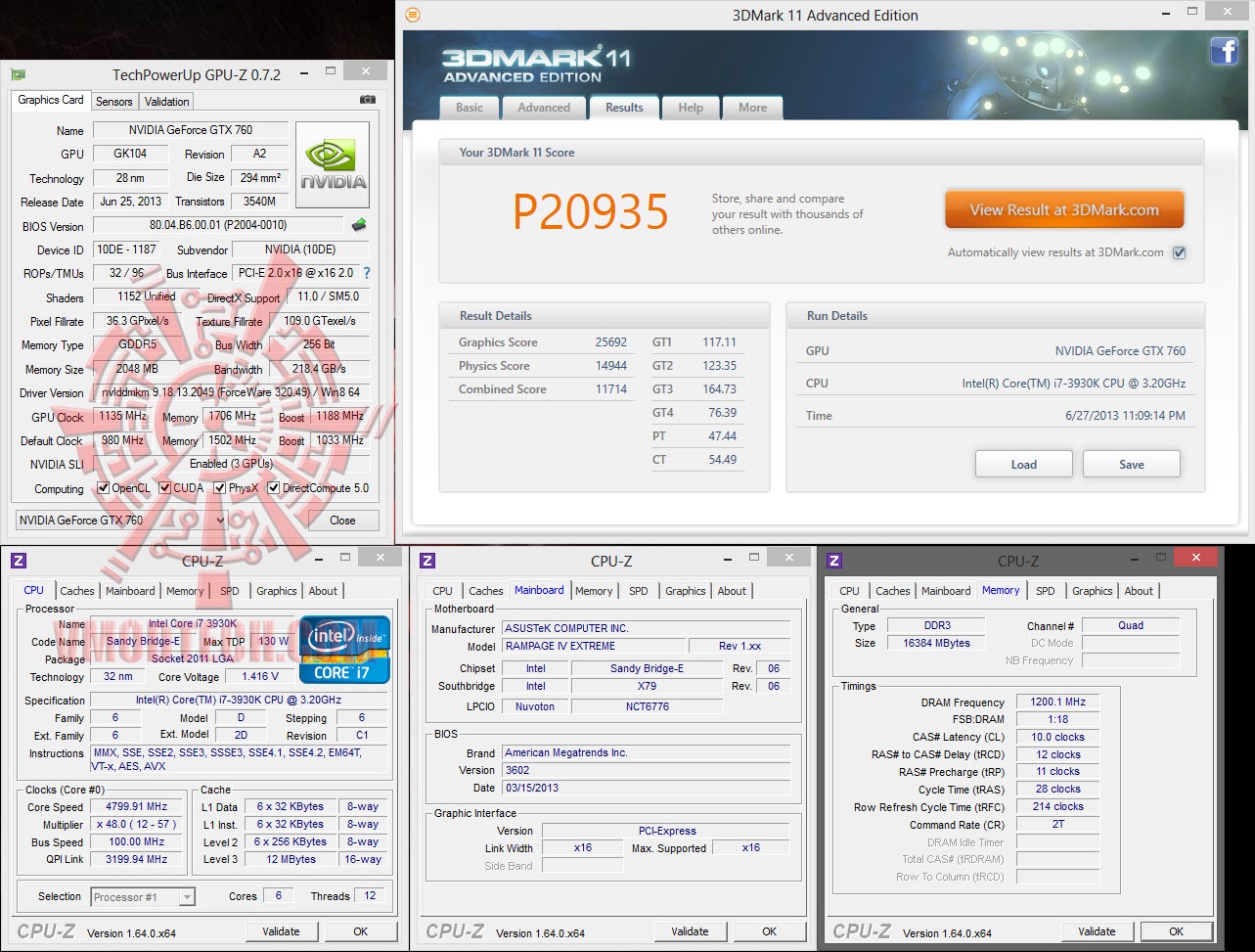Viewport: 1255px width, 952px height.
Task: Click the GPU-Z Name field NVIDIA GeForce GTX 760
Action: click(x=191, y=130)
